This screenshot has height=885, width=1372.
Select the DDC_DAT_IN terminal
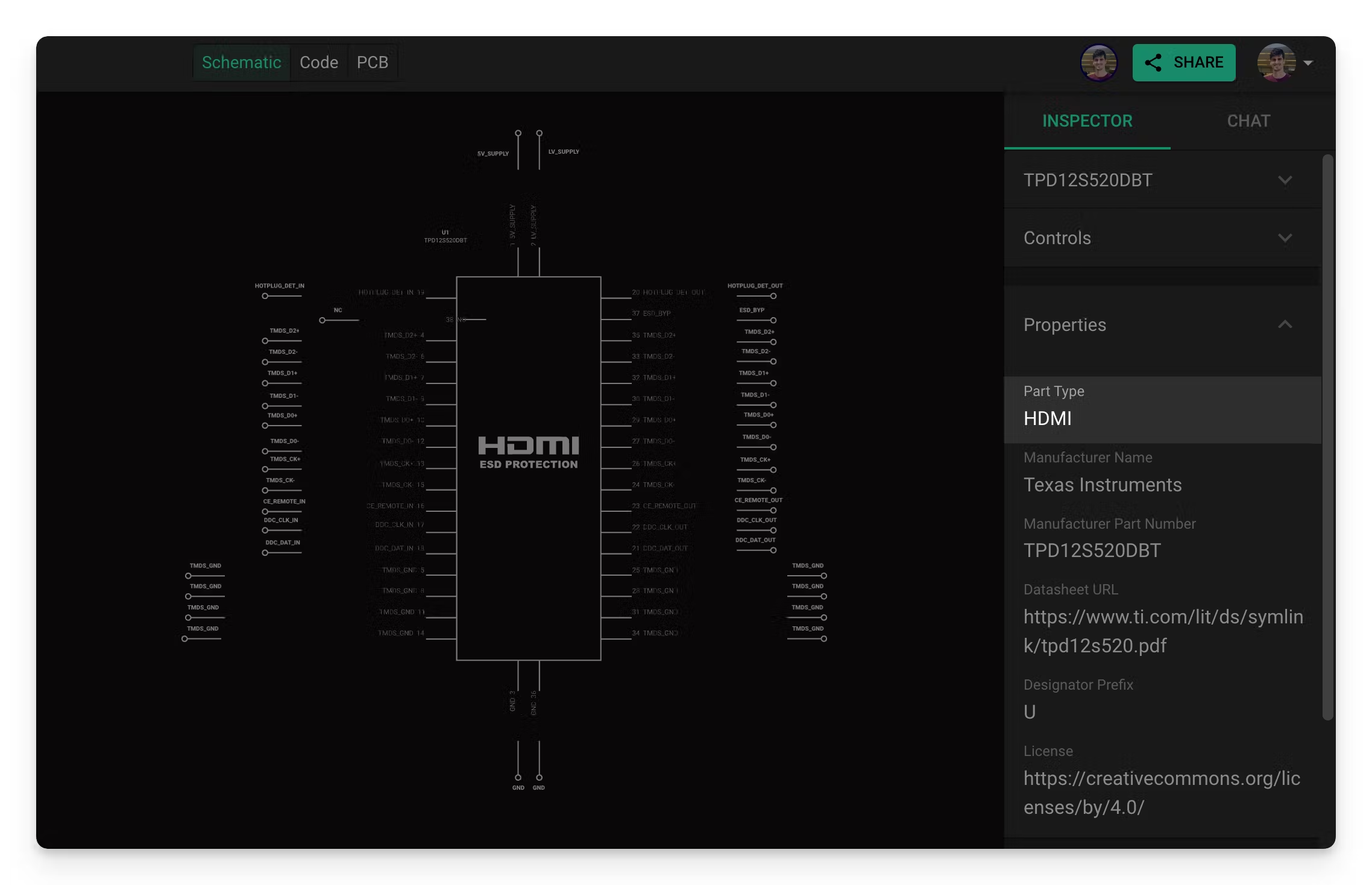[x=282, y=547]
